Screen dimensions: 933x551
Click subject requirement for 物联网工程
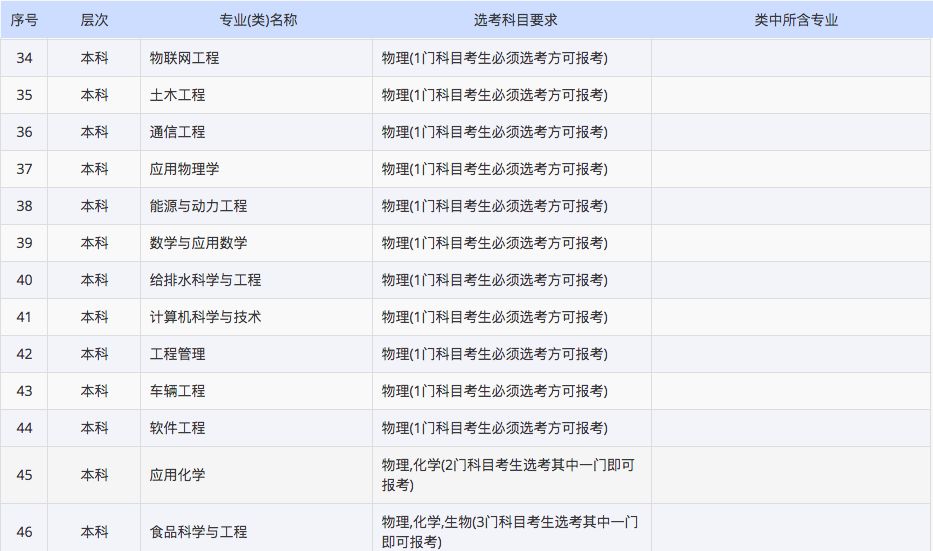click(494, 58)
